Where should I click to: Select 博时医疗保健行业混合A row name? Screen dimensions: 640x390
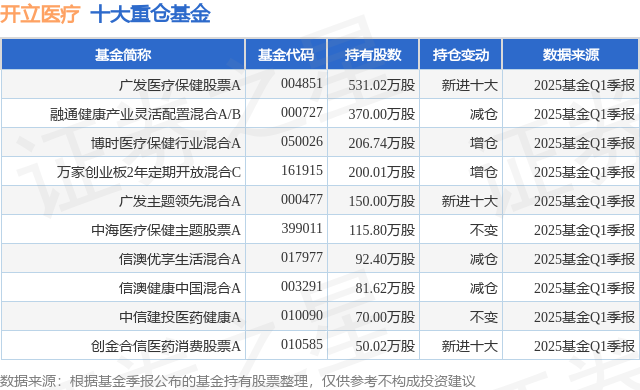tap(166, 143)
